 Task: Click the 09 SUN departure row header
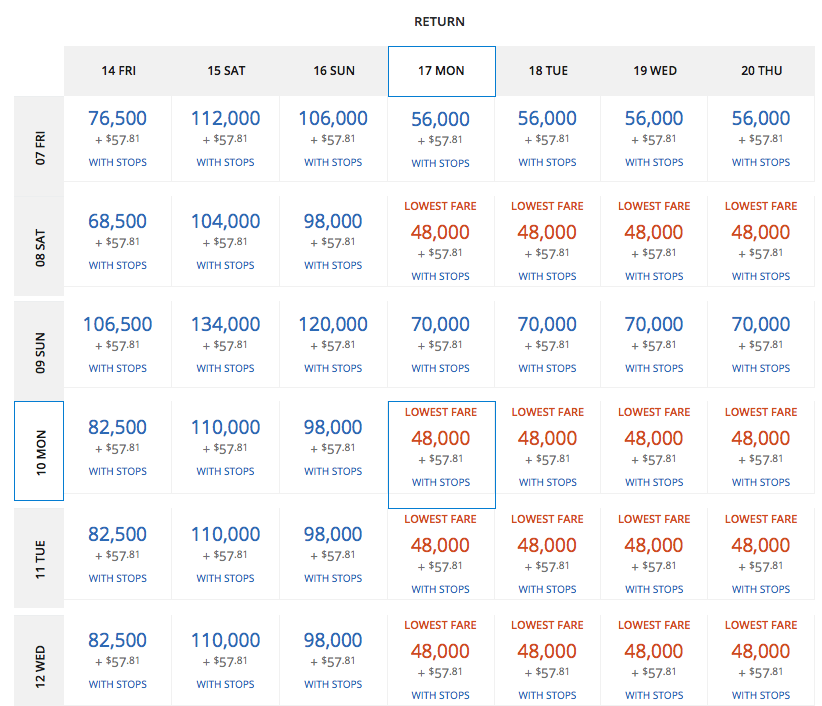click(39, 347)
